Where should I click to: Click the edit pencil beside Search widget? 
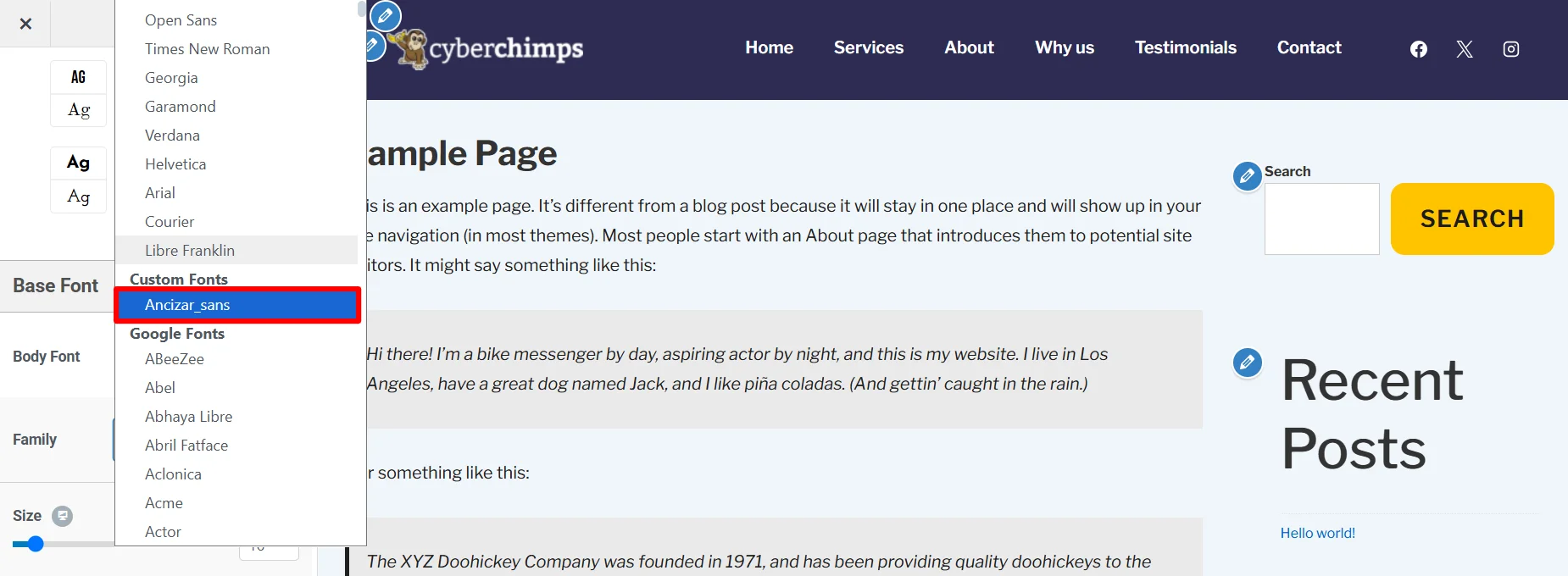(x=1248, y=176)
